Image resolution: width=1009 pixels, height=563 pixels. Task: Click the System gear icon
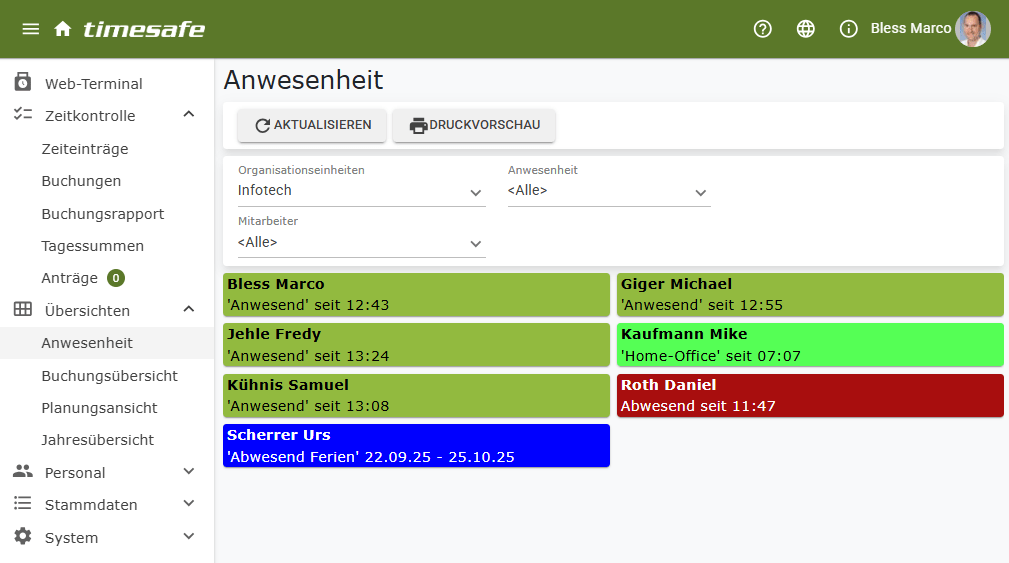[x=23, y=537]
